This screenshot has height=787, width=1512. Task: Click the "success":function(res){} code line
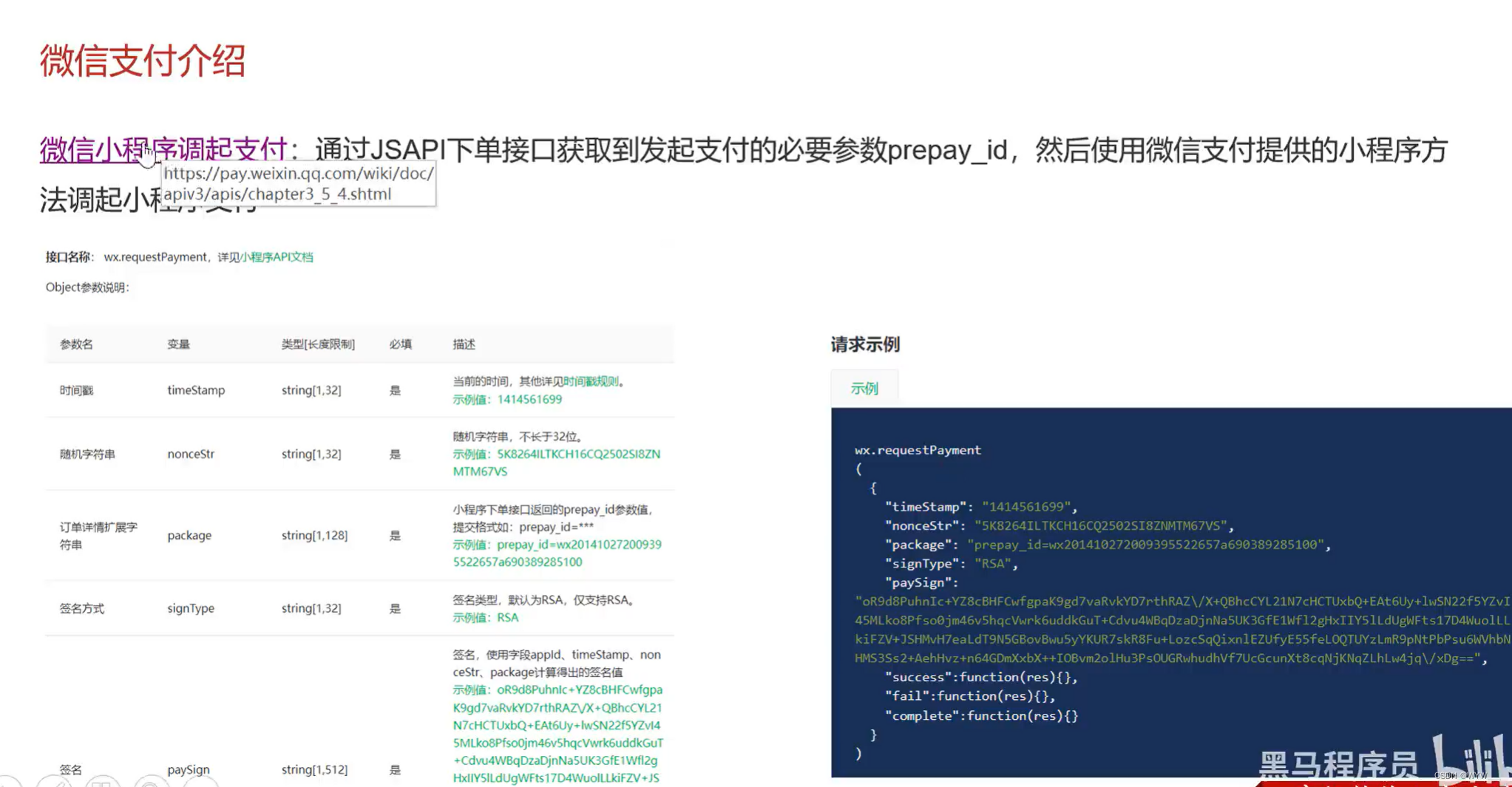(x=981, y=678)
